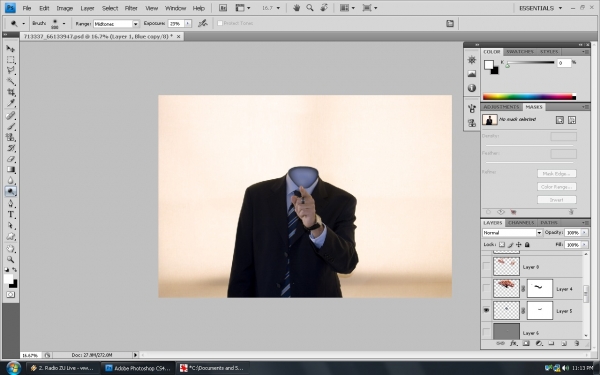This screenshot has height=375, width=600.
Task: Select the Path Selection tool
Action: click(10, 225)
